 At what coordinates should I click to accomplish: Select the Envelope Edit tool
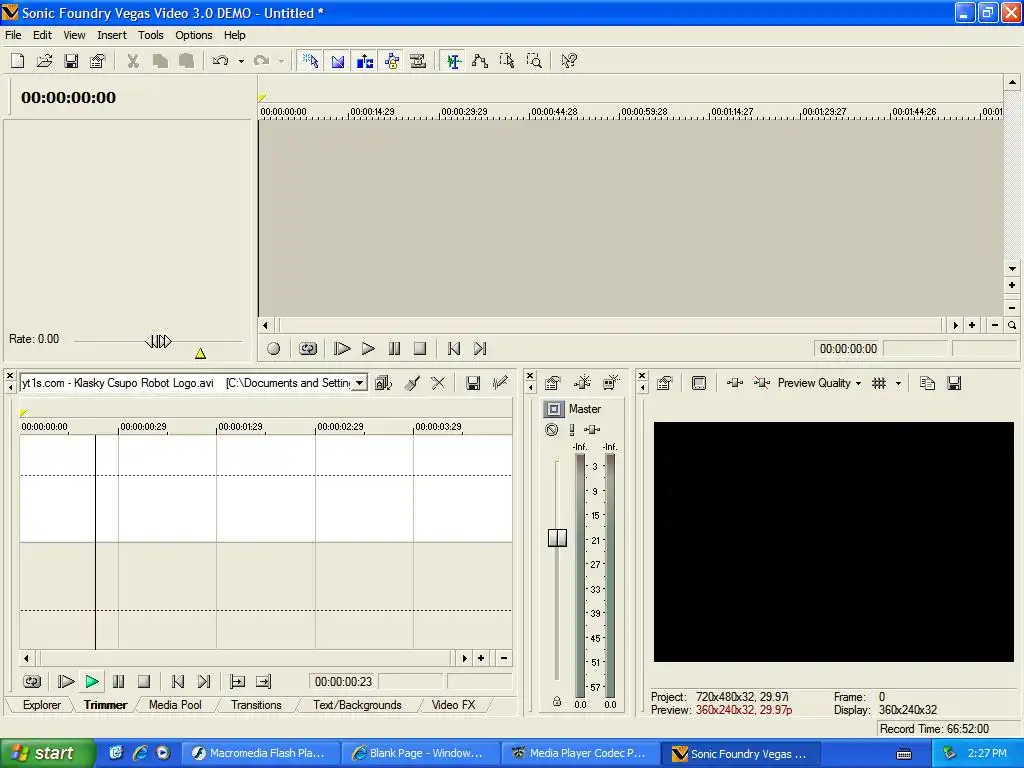click(x=480, y=61)
